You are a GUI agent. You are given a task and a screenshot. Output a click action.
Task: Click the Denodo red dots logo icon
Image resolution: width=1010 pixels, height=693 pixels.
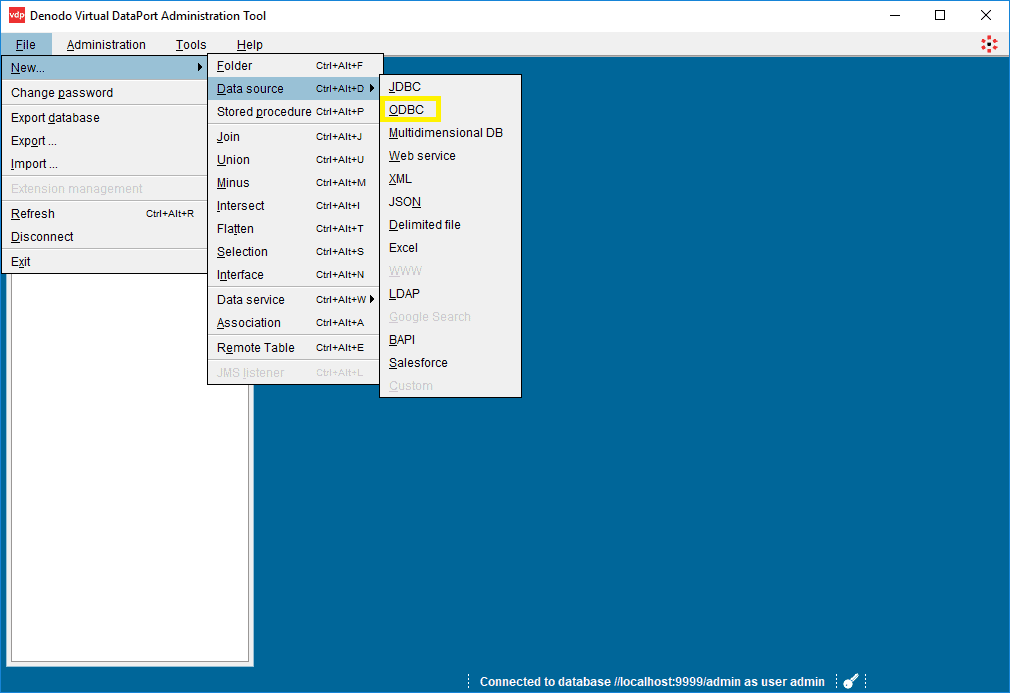coord(989,44)
